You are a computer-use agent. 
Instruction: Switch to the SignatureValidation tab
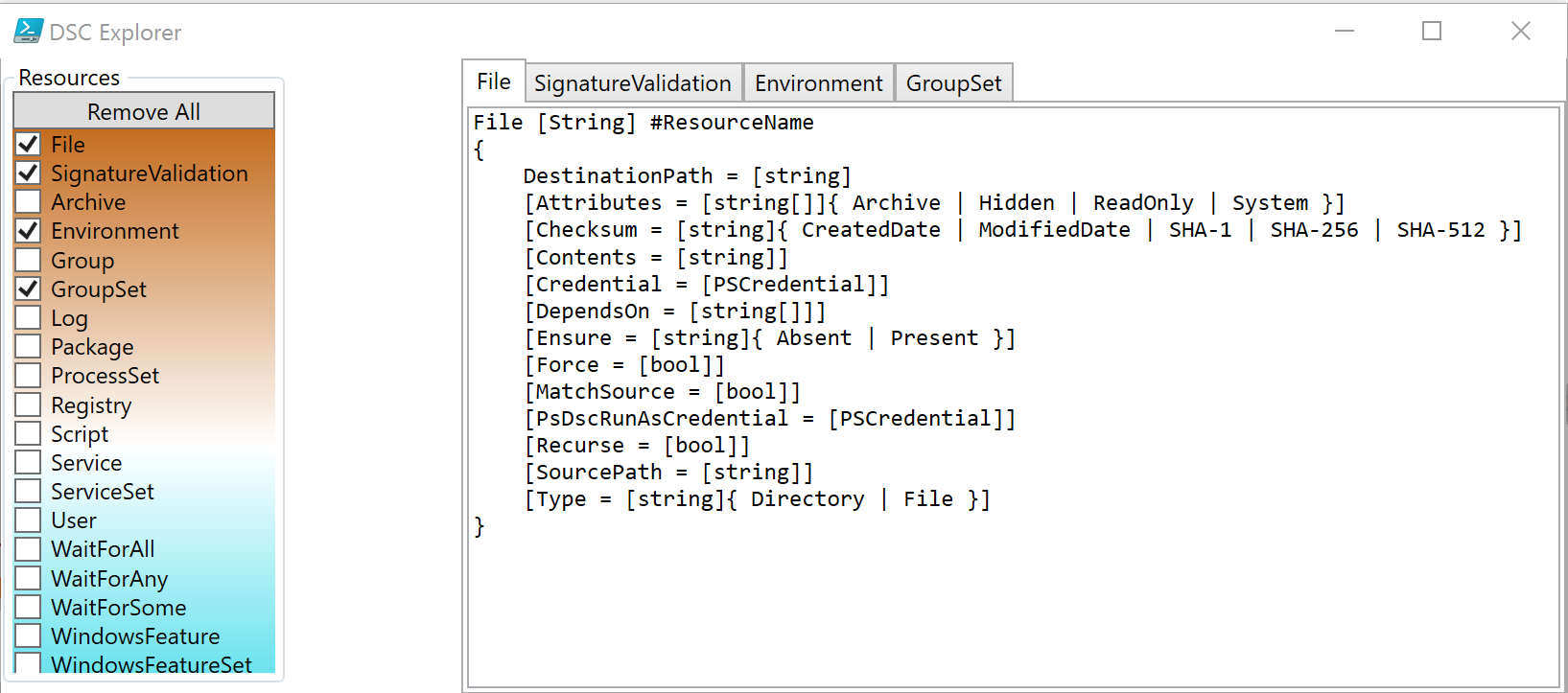[633, 83]
